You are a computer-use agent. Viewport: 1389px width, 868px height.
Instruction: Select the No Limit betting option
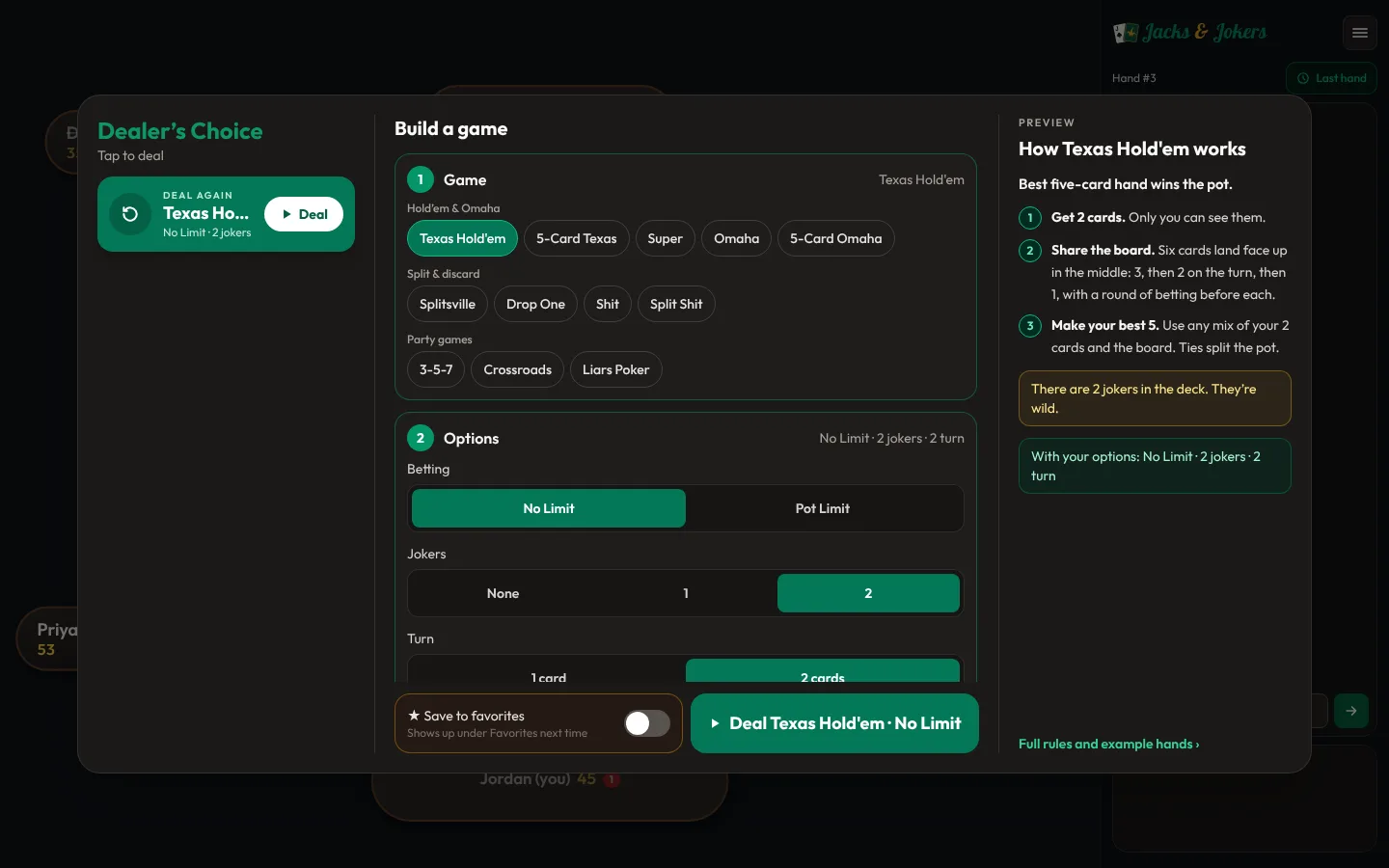pyautogui.click(x=549, y=508)
